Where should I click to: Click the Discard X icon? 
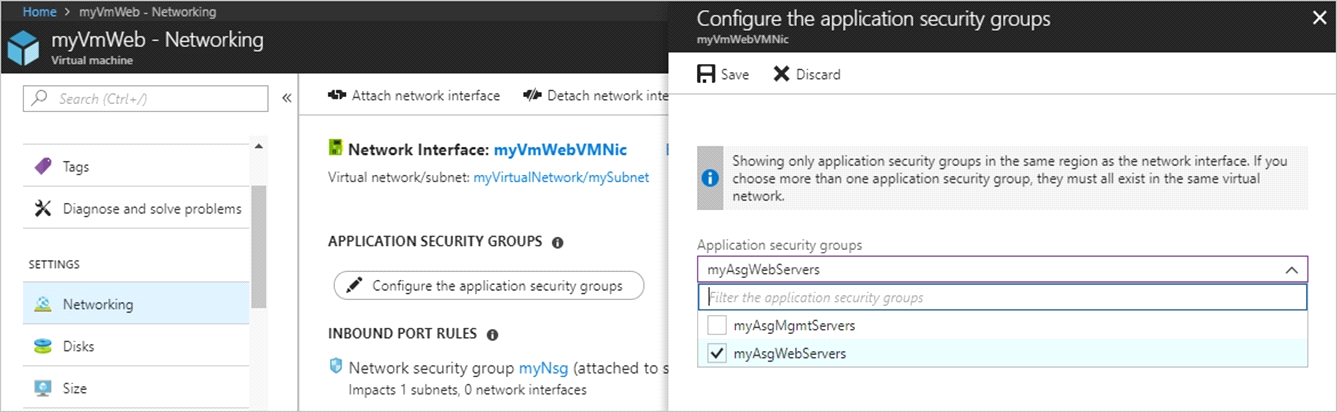point(781,74)
